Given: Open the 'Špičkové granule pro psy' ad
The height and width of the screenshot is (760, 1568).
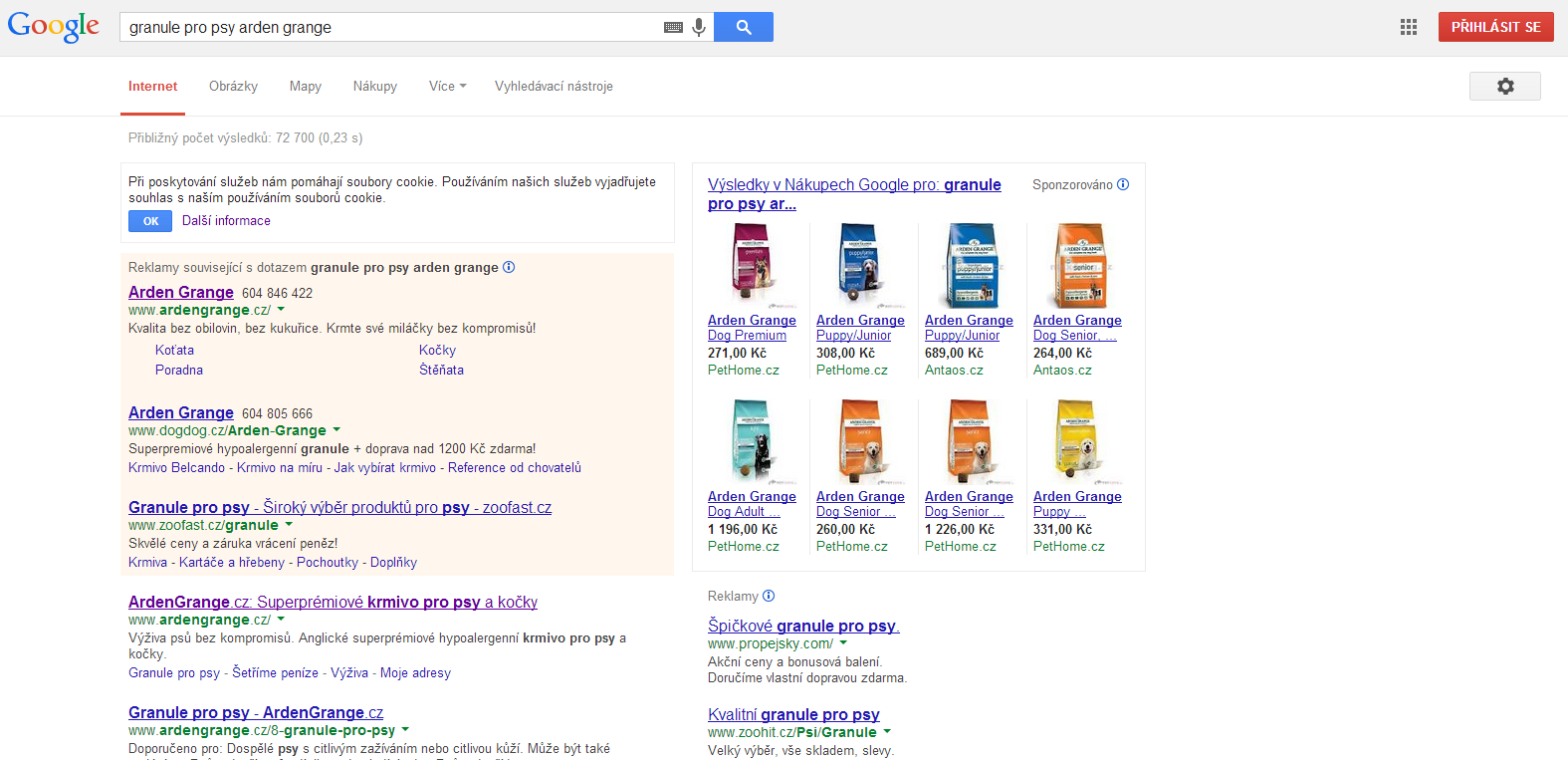Looking at the screenshot, I should pos(803,626).
